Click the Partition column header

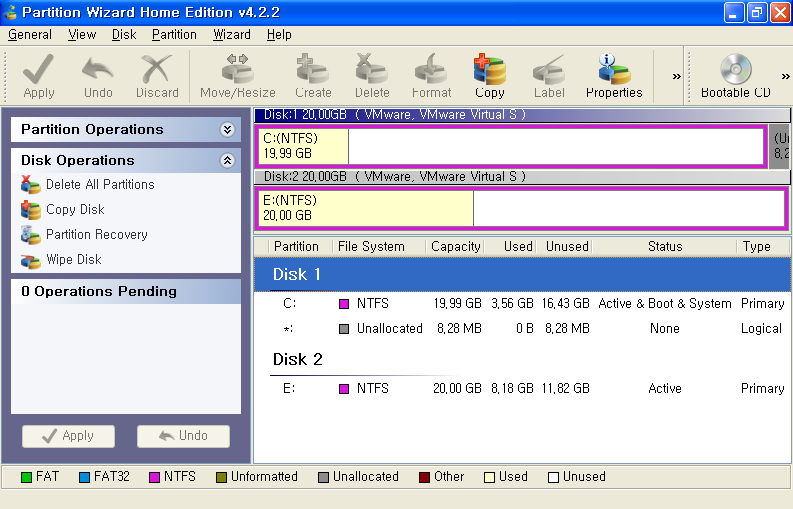pyautogui.click(x=300, y=246)
